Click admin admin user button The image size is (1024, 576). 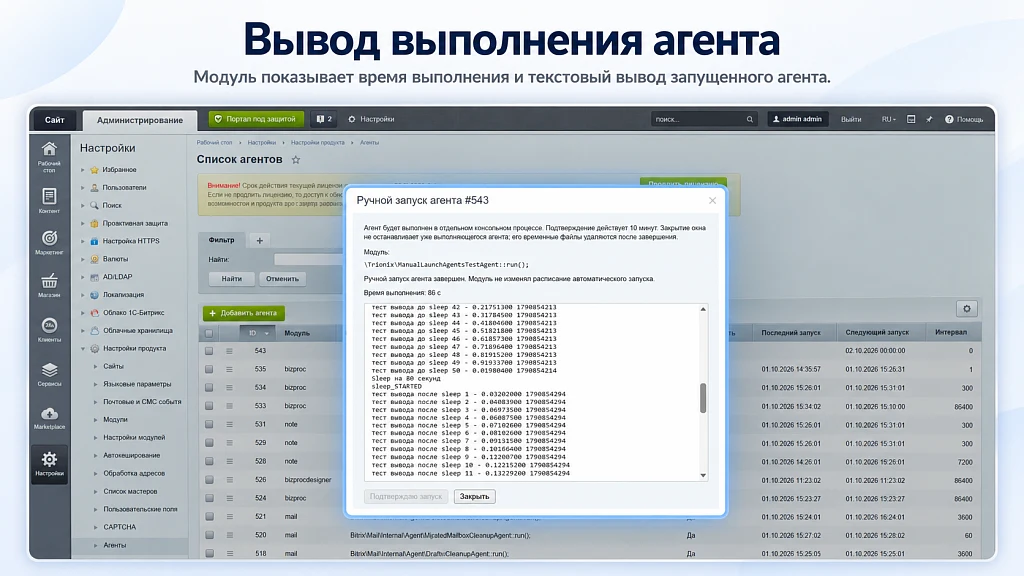click(x=797, y=119)
